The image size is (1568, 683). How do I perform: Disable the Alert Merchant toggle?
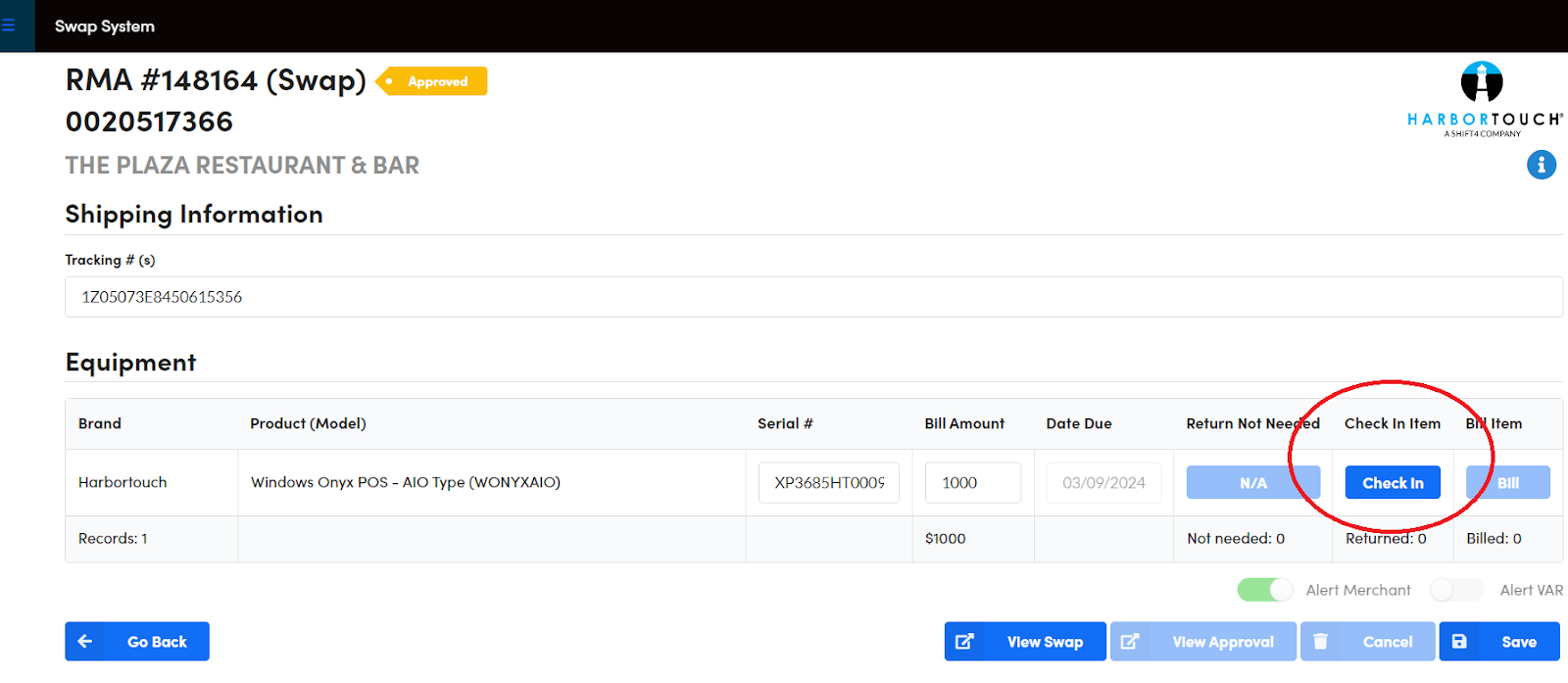click(x=1265, y=590)
